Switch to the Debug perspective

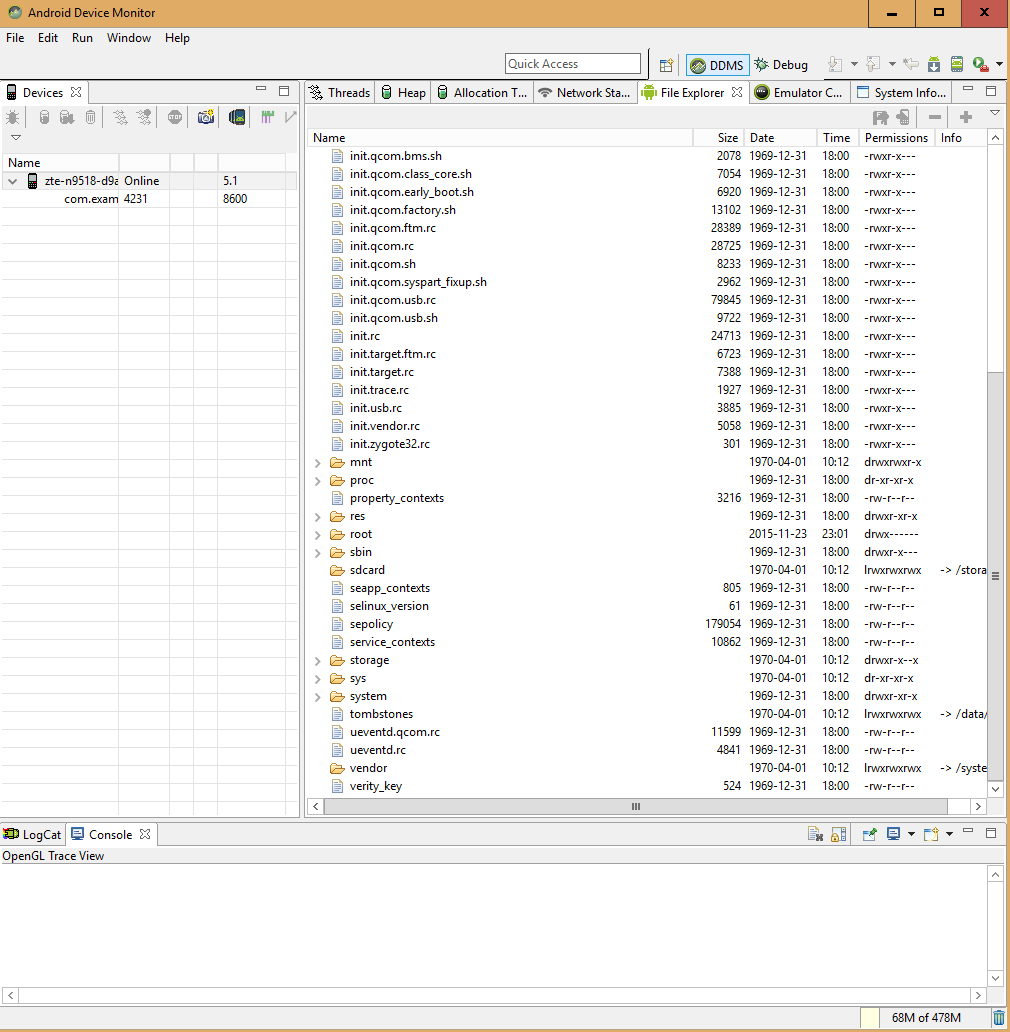click(781, 65)
